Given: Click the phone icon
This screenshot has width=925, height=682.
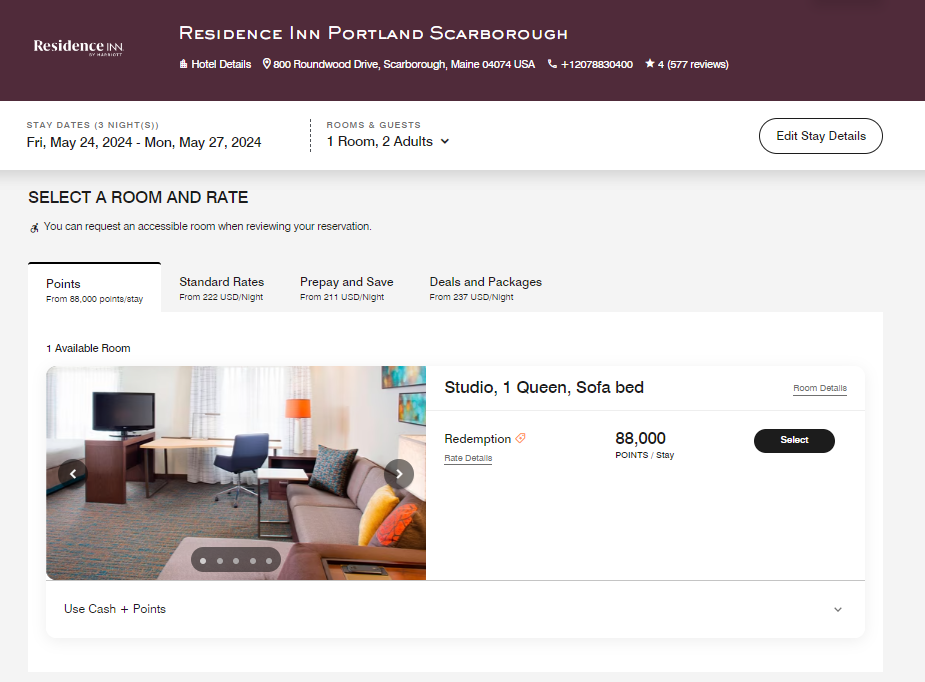Looking at the screenshot, I should [552, 64].
